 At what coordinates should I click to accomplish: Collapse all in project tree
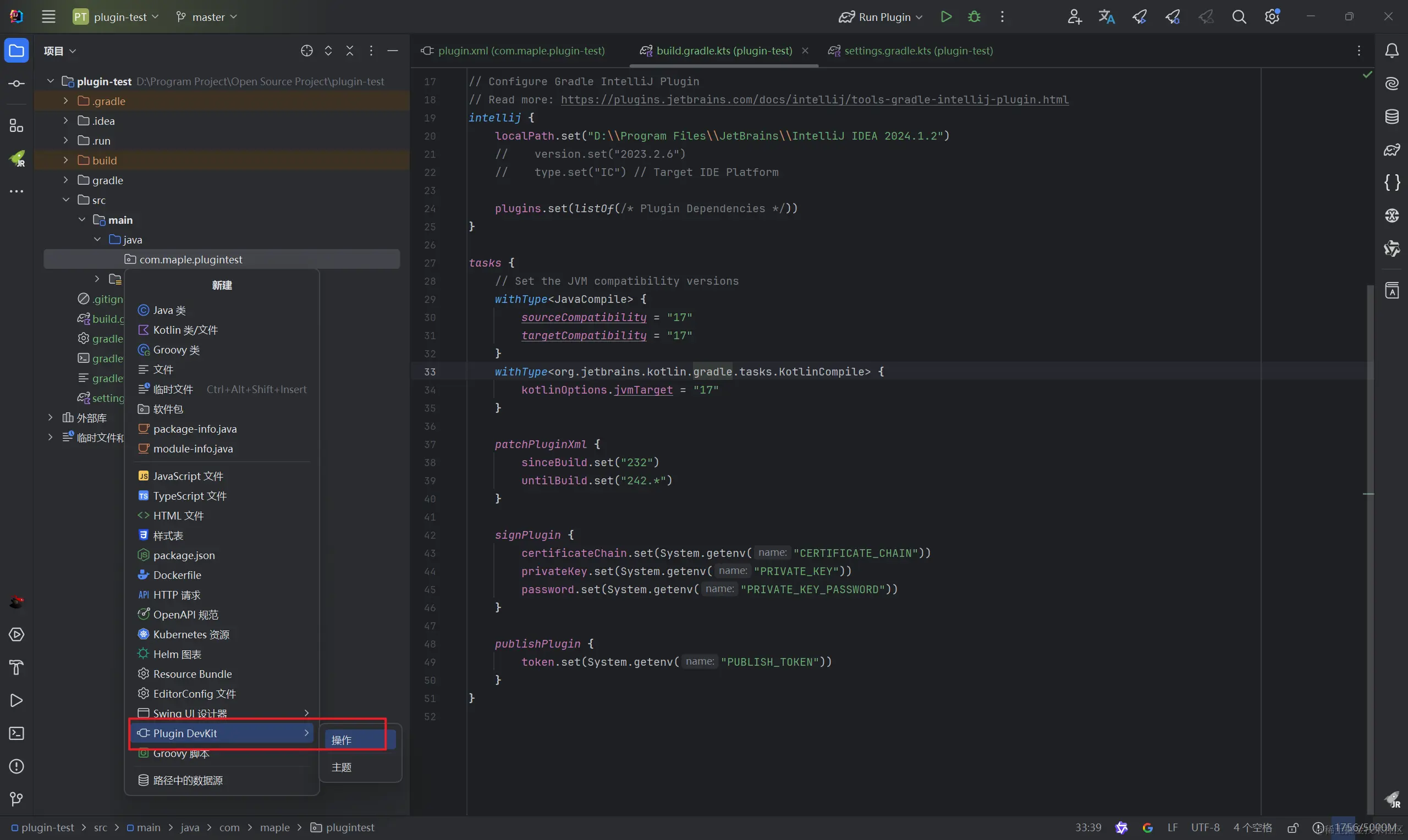[x=350, y=51]
